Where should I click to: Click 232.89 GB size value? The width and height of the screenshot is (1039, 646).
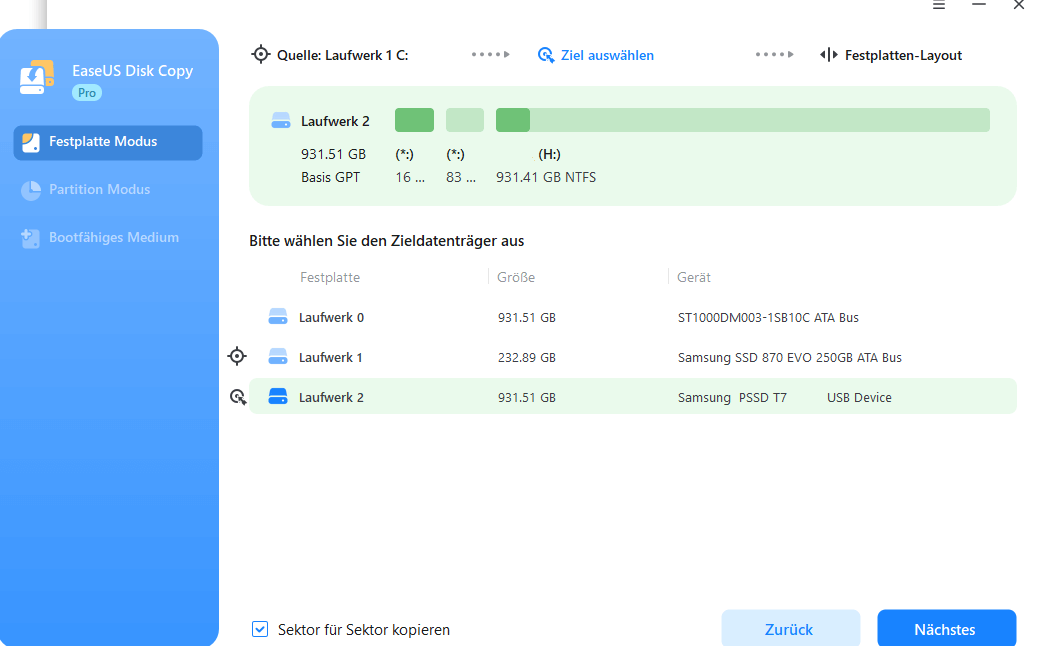527,358
